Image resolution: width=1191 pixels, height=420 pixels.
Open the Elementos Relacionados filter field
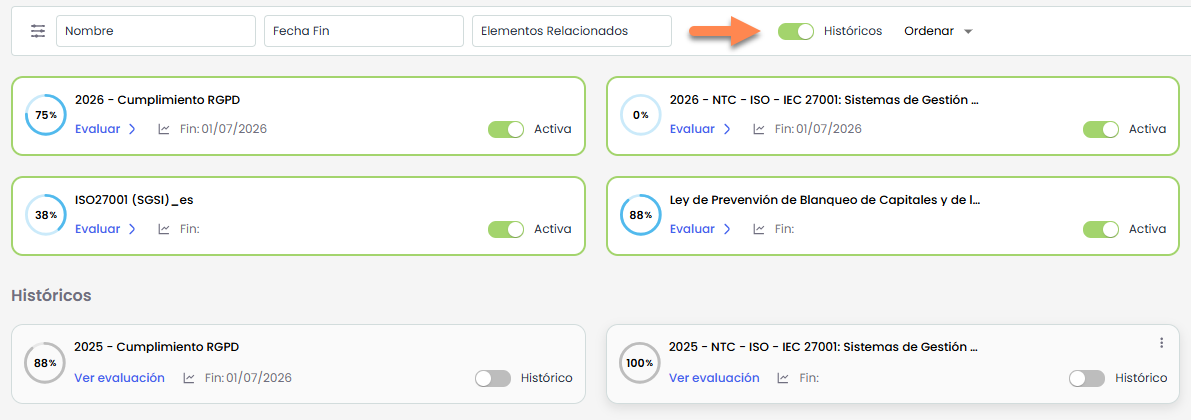coord(571,31)
